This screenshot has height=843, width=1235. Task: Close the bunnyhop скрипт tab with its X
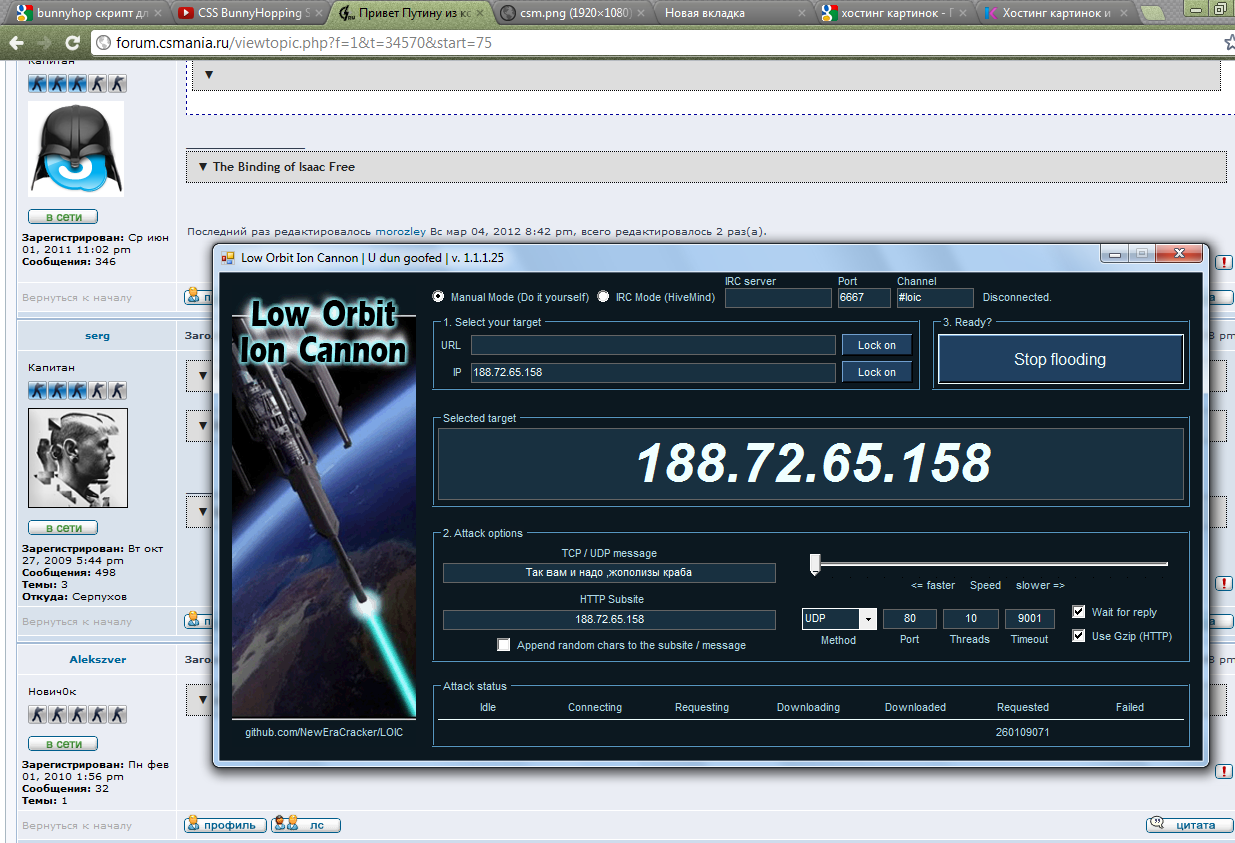click(x=156, y=14)
